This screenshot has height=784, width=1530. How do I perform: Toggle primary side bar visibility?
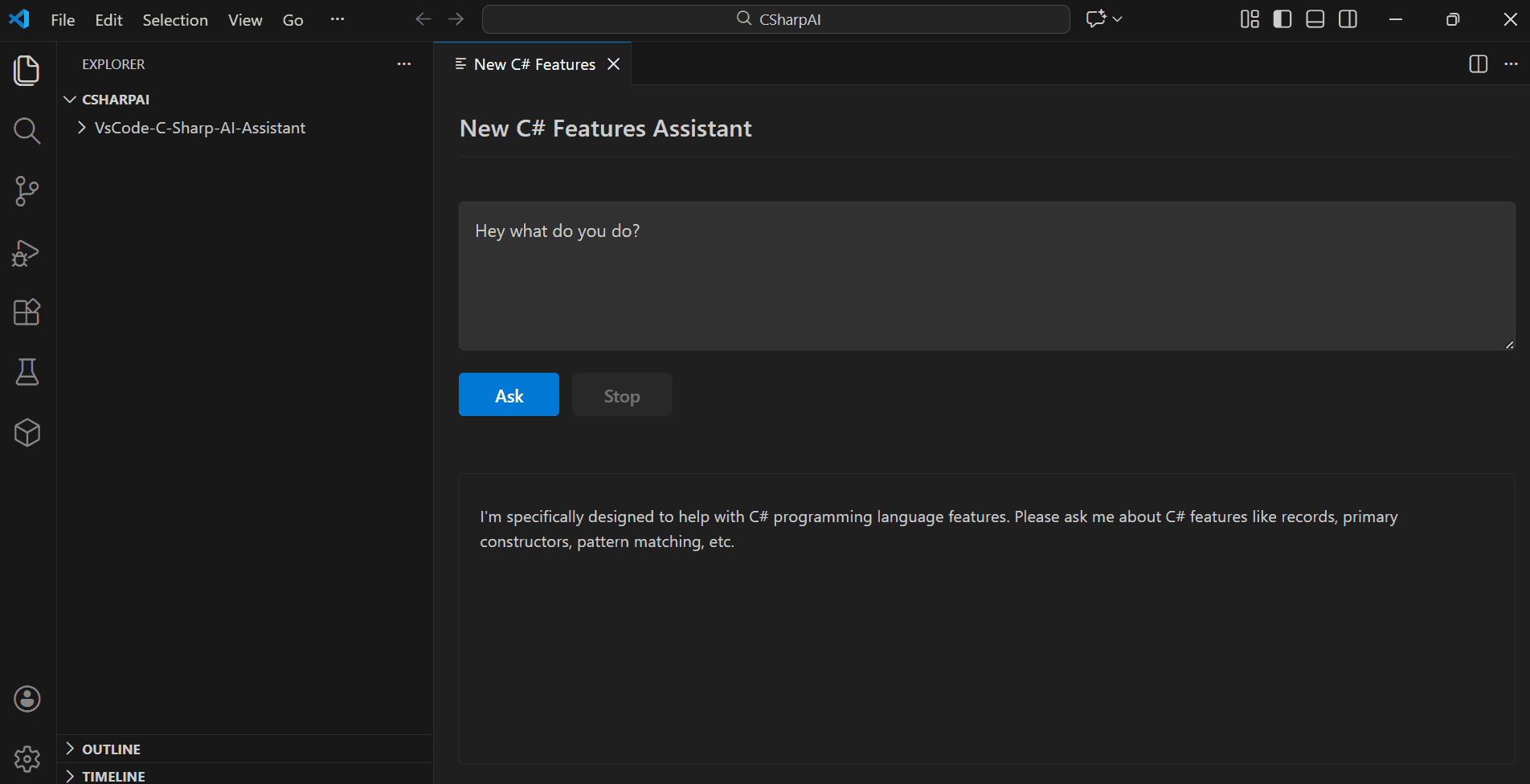(x=1282, y=19)
